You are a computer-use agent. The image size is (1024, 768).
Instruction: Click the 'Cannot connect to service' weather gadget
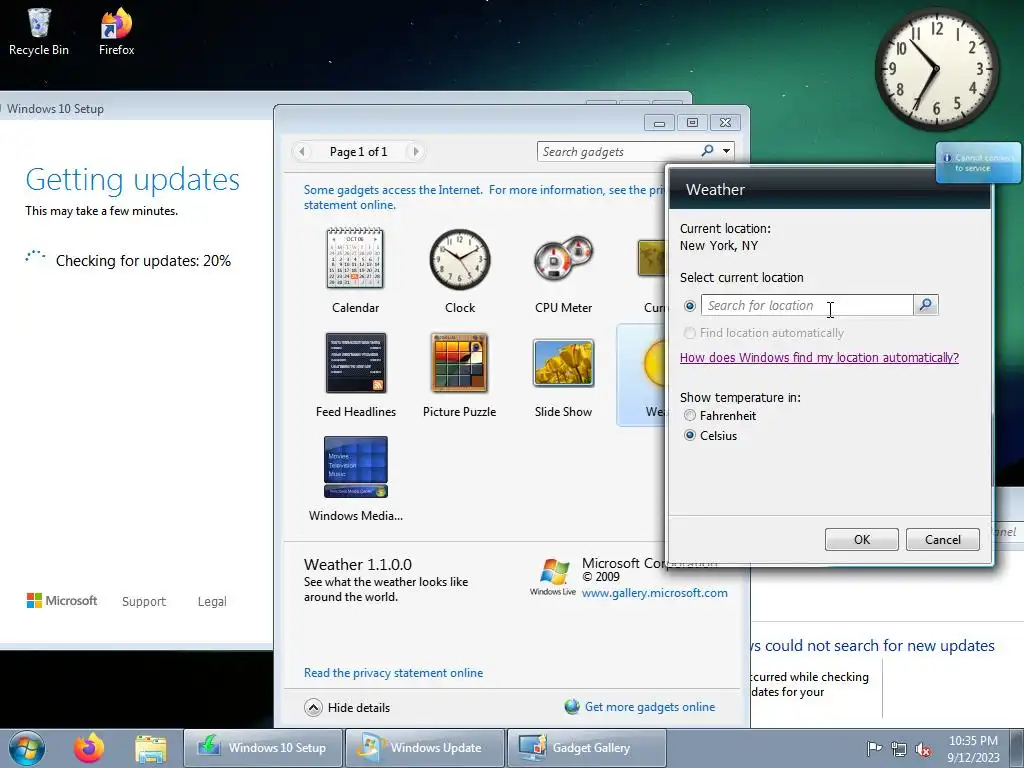[x=978, y=163]
